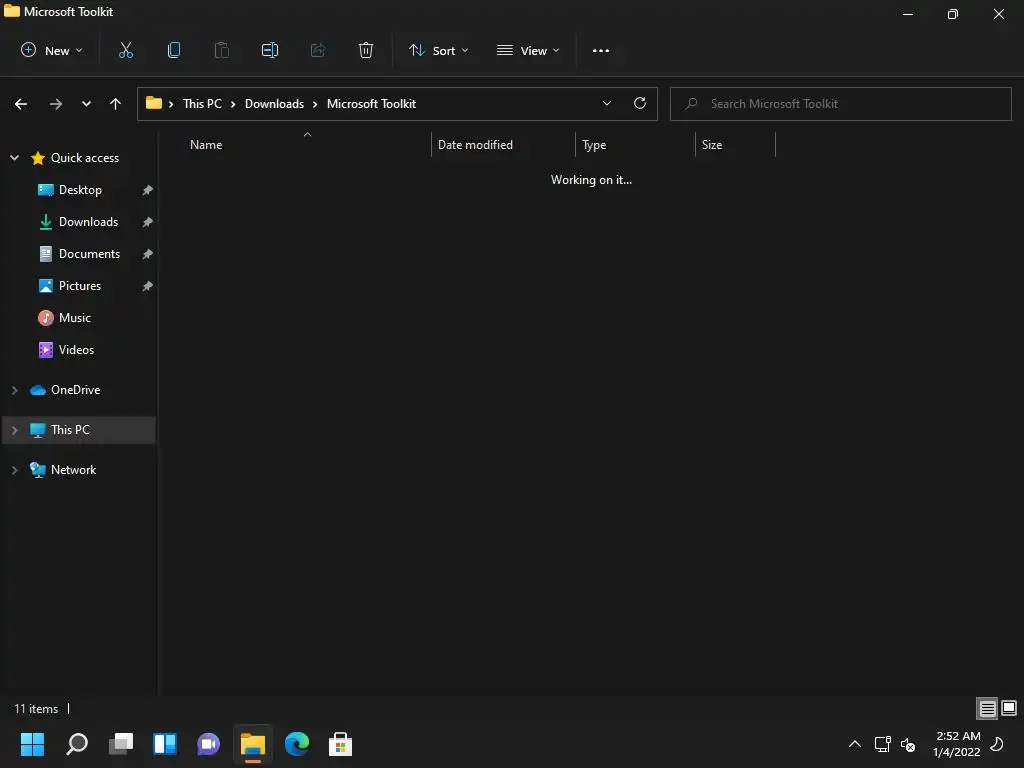Open Microsoft Store from taskbar
This screenshot has height=768, width=1024.
(x=340, y=744)
